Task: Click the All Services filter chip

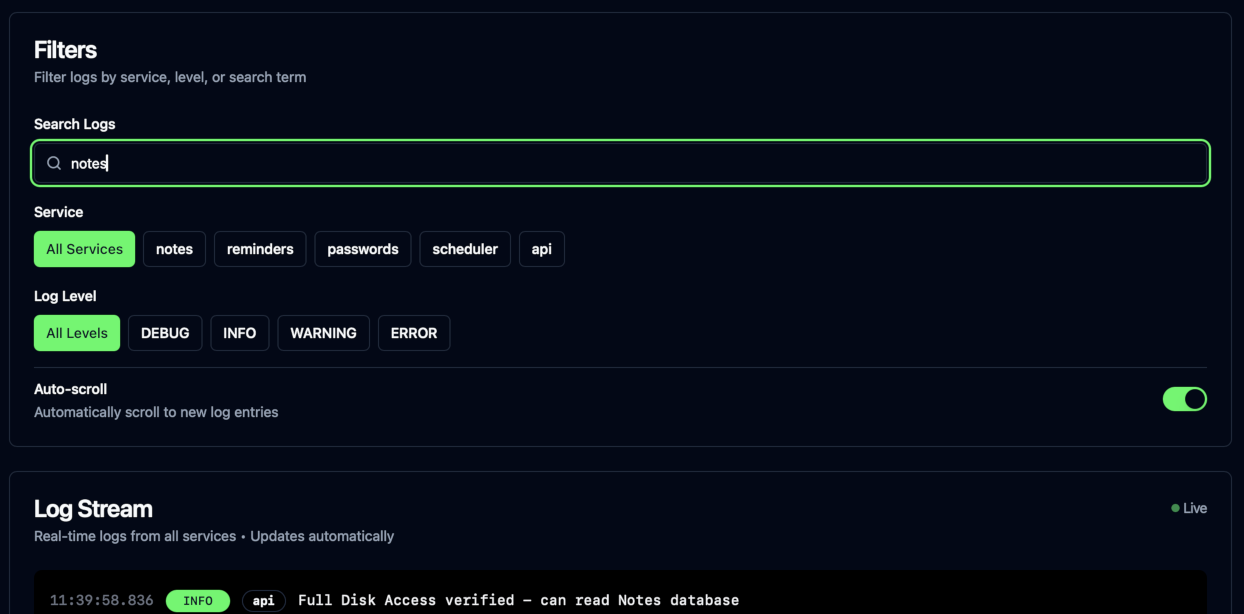Action: [x=84, y=248]
